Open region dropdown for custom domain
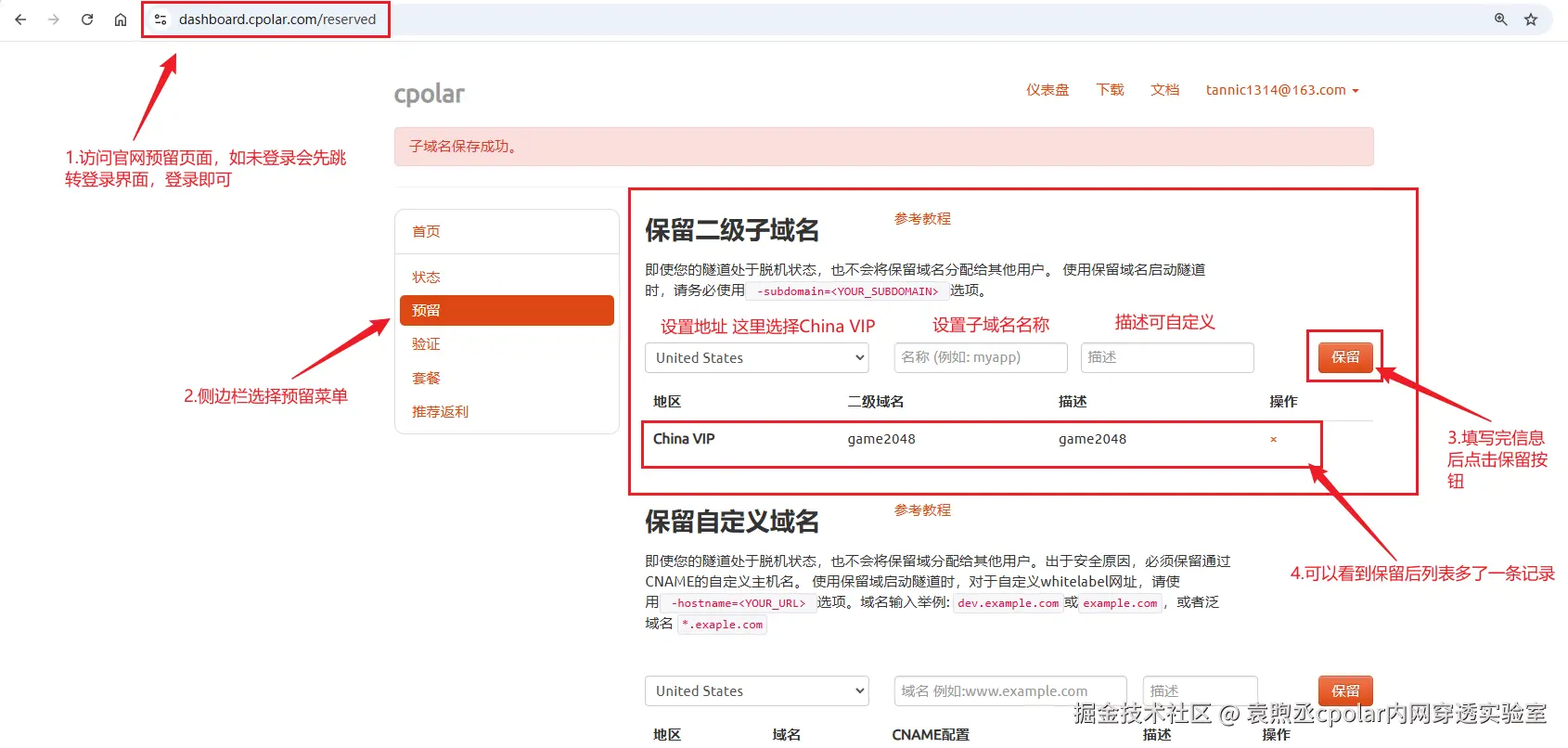The width and height of the screenshot is (1568, 748). click(757, 691)
